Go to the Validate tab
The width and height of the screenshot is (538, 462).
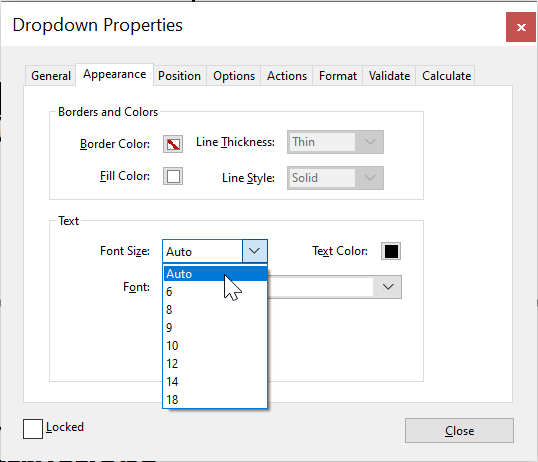tap(389, 76)
